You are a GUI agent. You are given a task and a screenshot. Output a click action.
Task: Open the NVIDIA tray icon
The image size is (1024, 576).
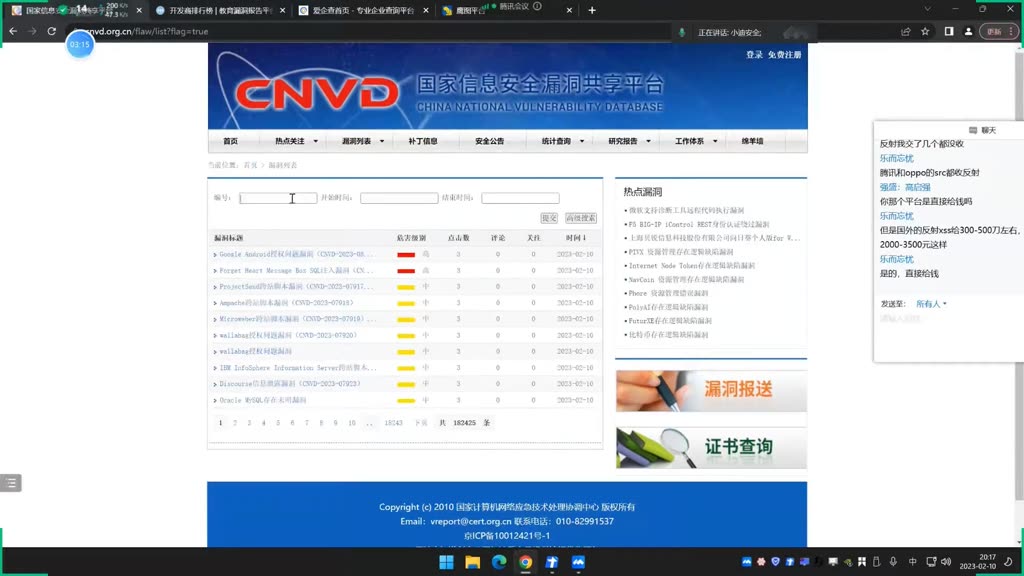click(x=848, y=562)
